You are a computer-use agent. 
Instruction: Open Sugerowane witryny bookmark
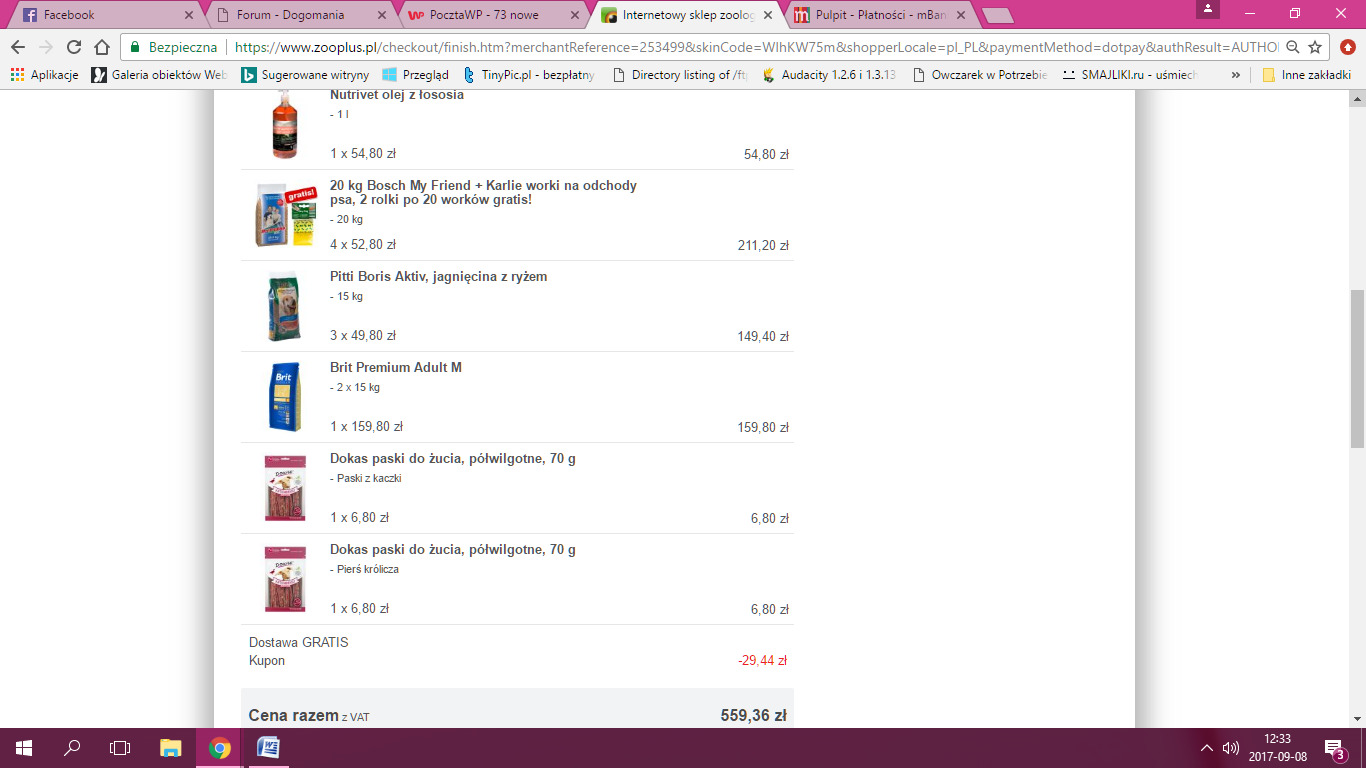coord(305,75)
